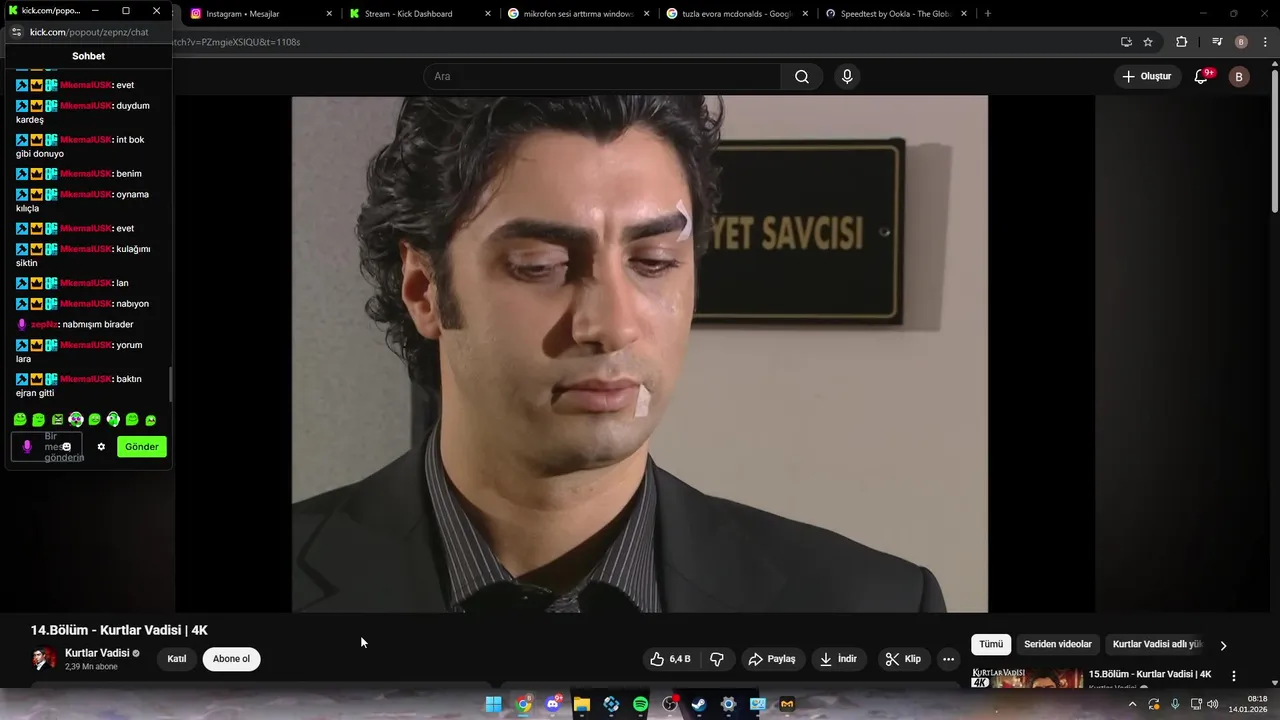This screenshot has height=720, width=1280.
Task: Switch to the tuzla evora mcdonalds tab
Action: click(736, 14)
